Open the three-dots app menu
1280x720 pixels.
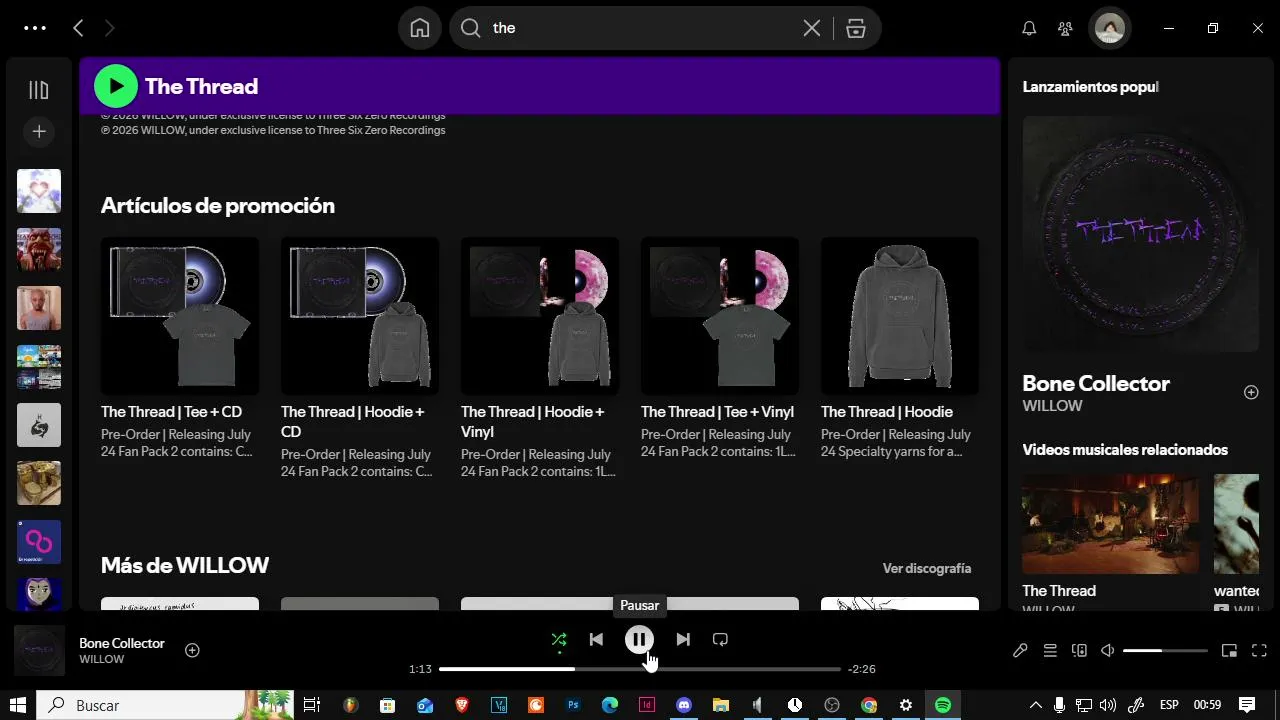point(35,28)
